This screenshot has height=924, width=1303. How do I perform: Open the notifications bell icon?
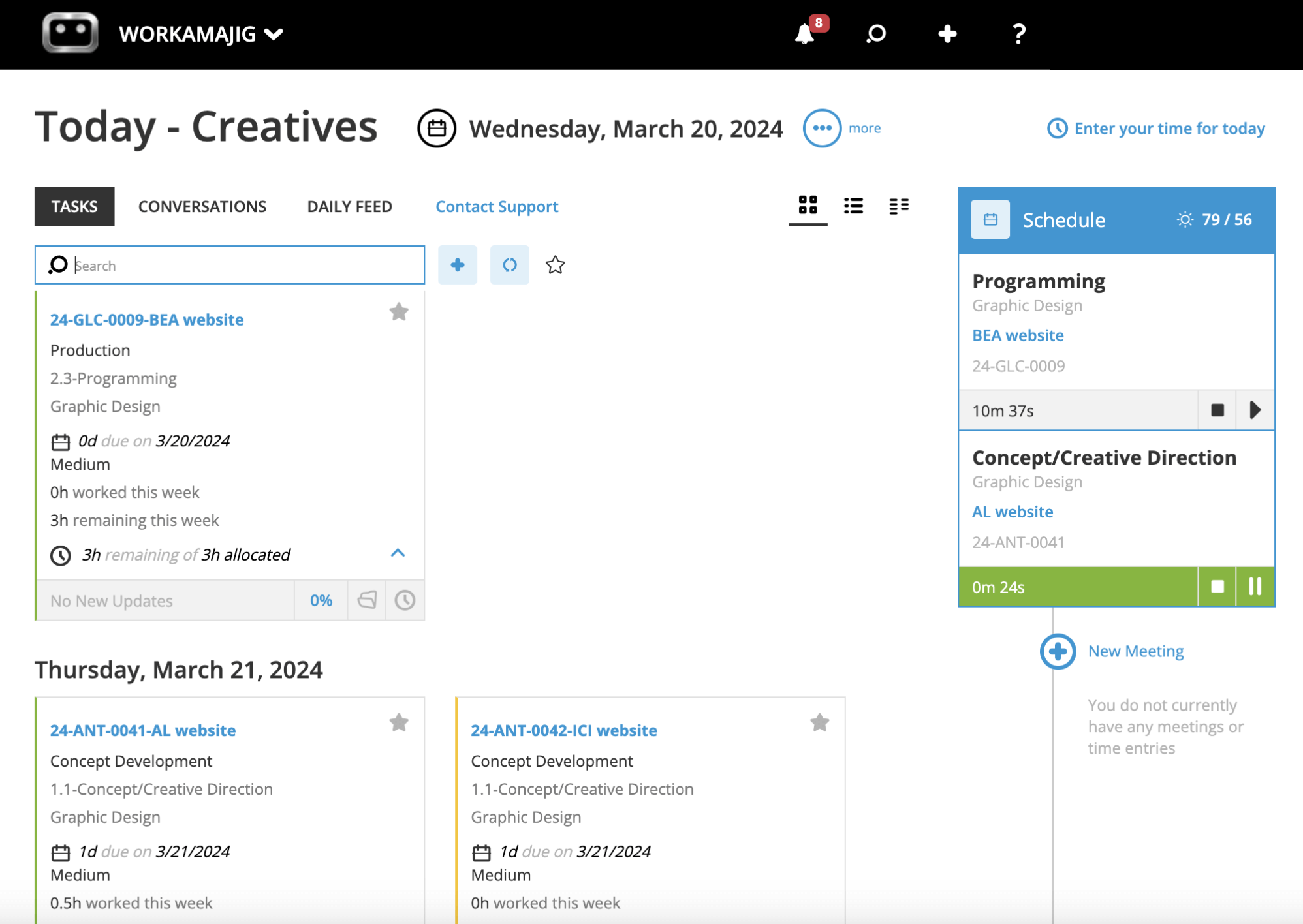(x=804, y=34)
